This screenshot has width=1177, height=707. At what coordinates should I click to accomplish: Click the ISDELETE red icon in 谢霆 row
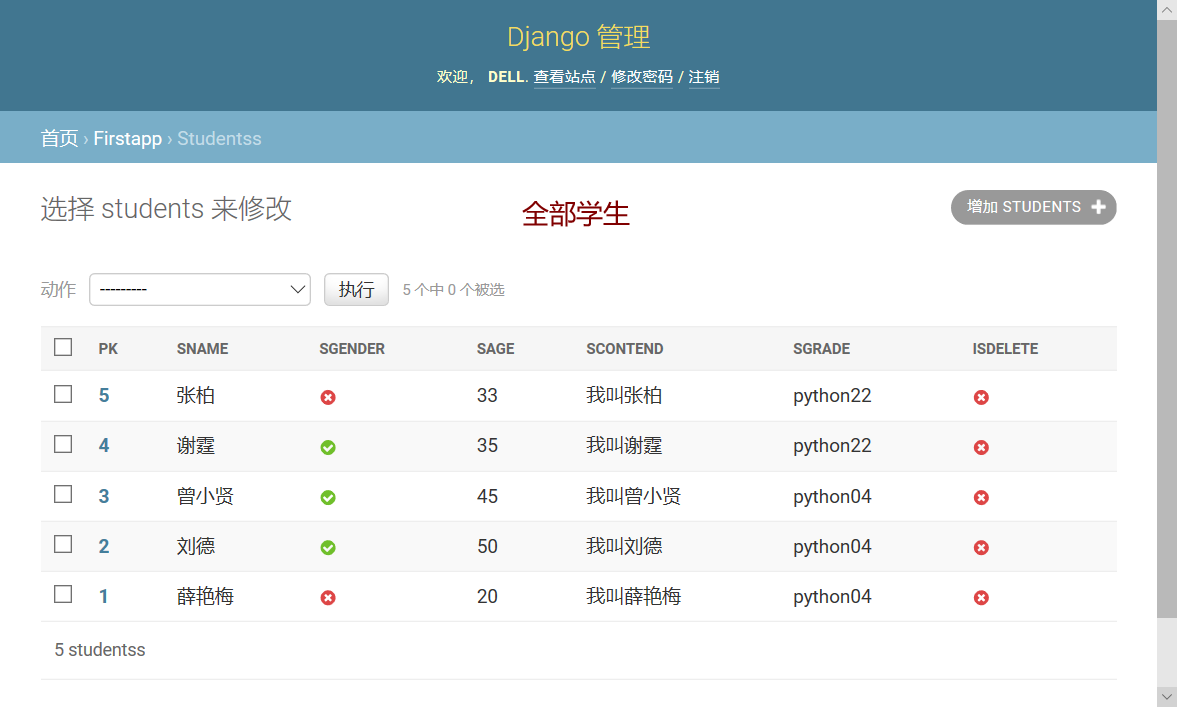click(x=981, y=447)
